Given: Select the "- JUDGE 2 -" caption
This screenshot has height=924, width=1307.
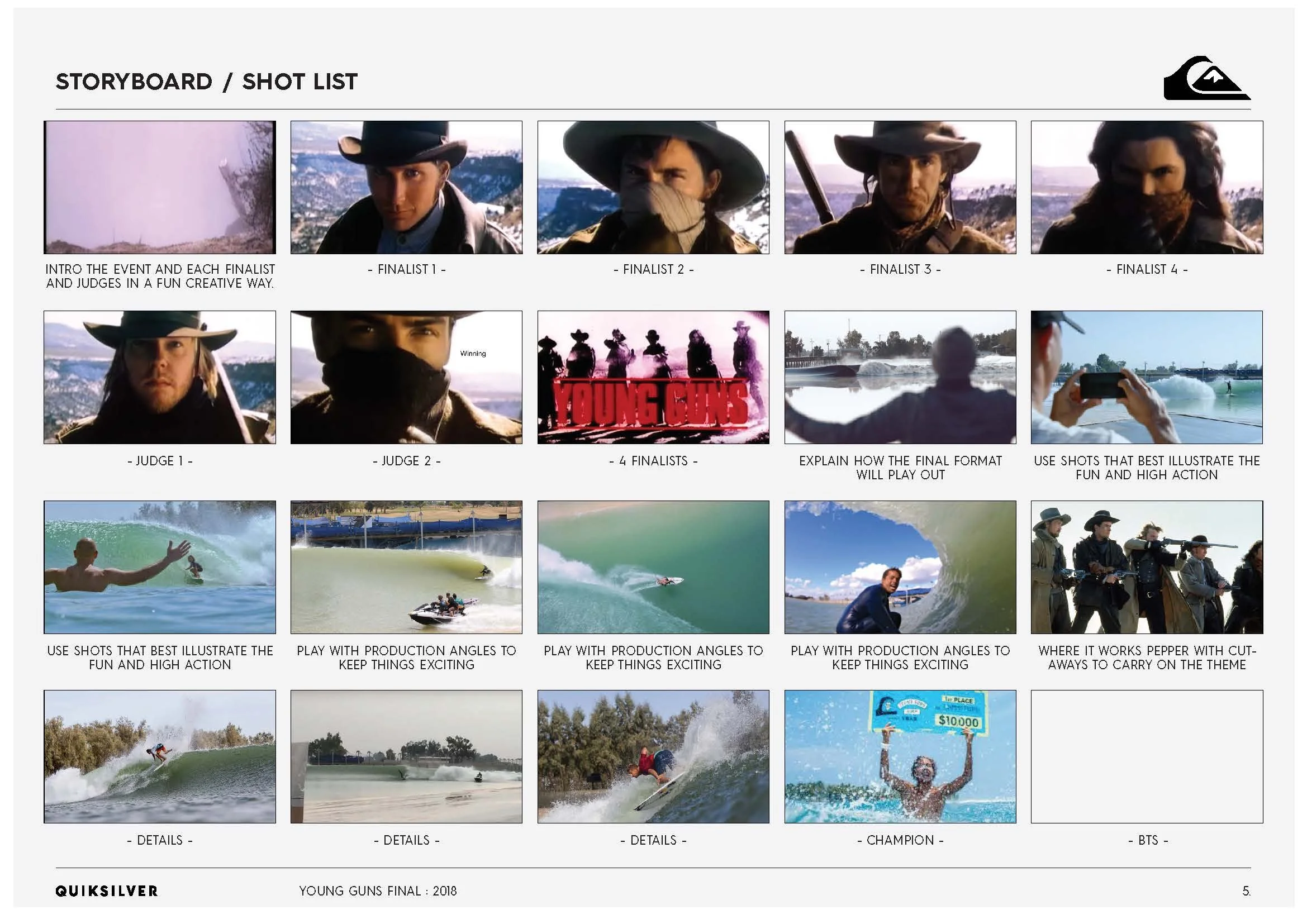Looking at the screenshot, I should pyautogui.click(x=406, y=461).
